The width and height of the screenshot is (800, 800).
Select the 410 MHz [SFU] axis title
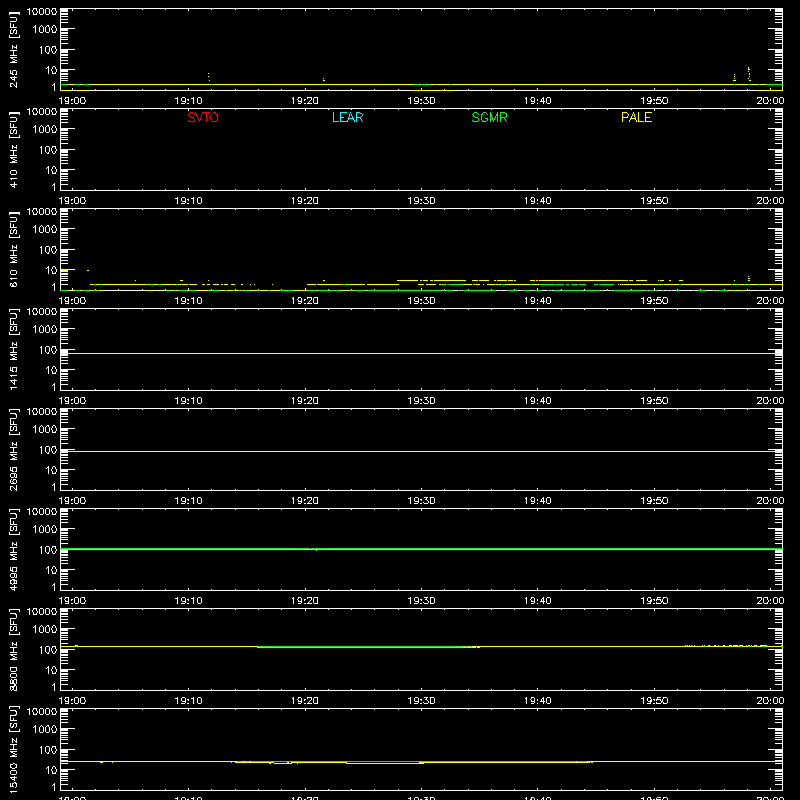14,149
